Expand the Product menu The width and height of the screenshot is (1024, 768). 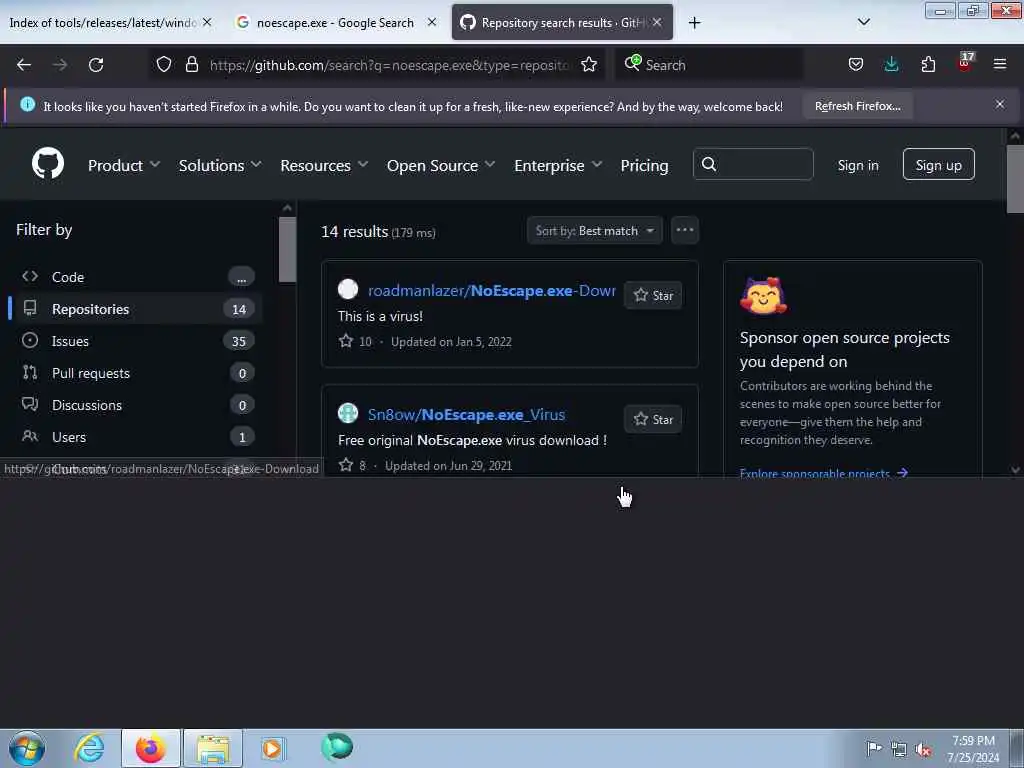pyautogui.click(x=124, y=165)
